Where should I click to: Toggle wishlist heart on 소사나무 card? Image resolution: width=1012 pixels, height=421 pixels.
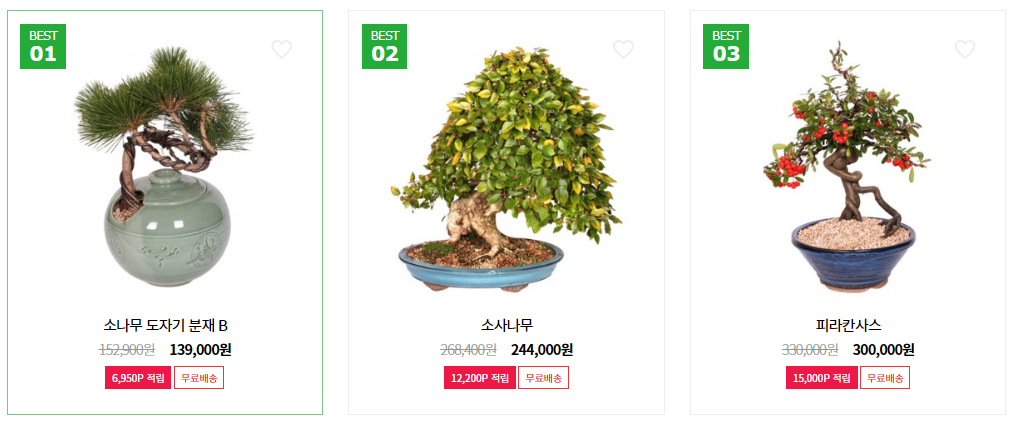click(623, 49)
